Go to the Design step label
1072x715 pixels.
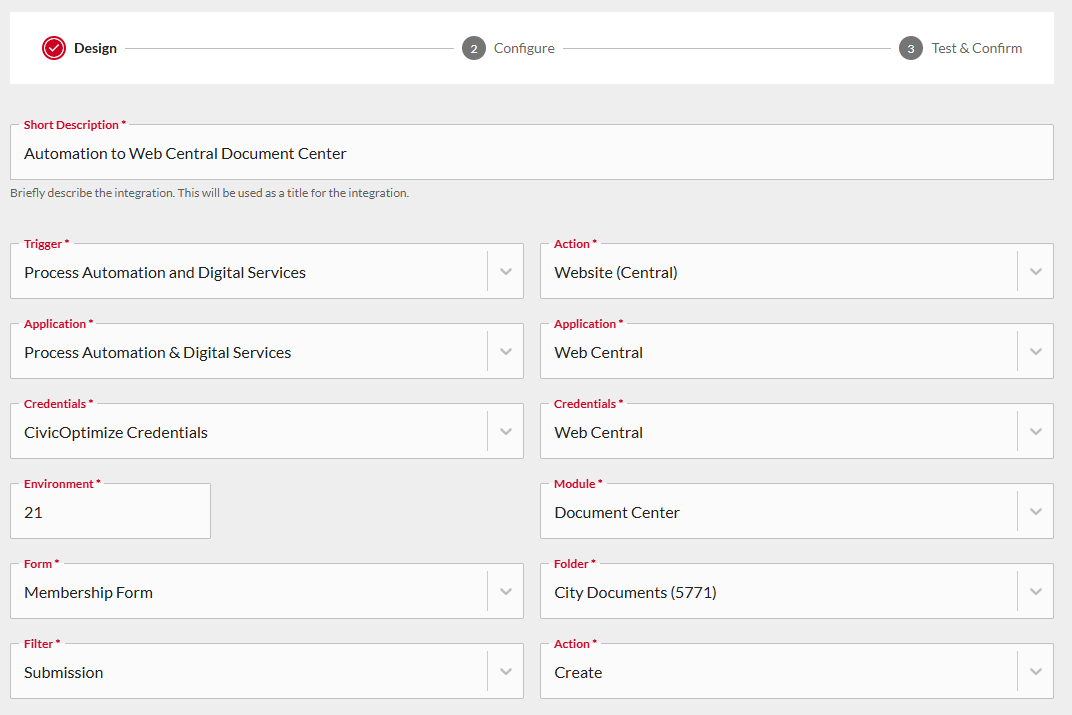(x=96, y=49)
